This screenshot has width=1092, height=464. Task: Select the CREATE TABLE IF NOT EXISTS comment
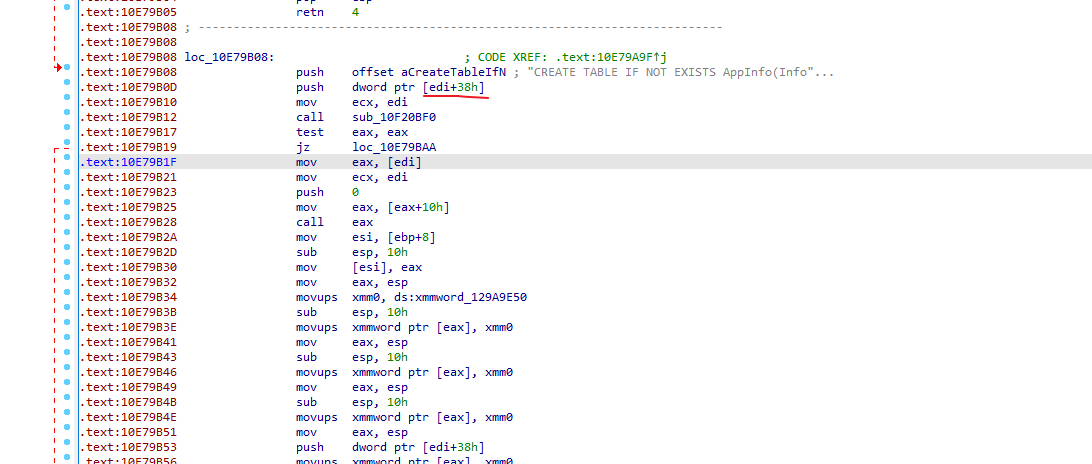(678, 72)
